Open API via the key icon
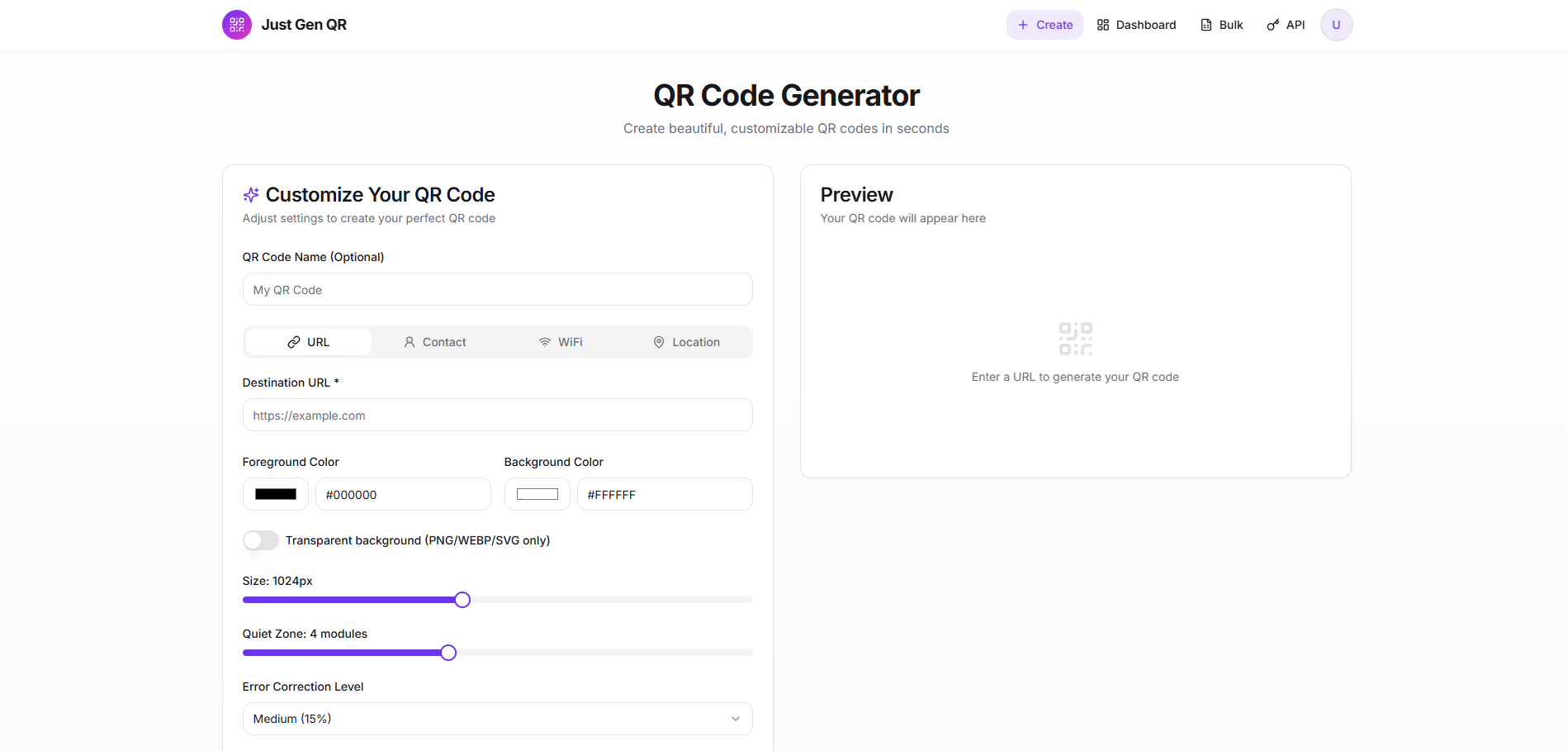Viewport: 1568px width, 751px height. coord(1271,25)
